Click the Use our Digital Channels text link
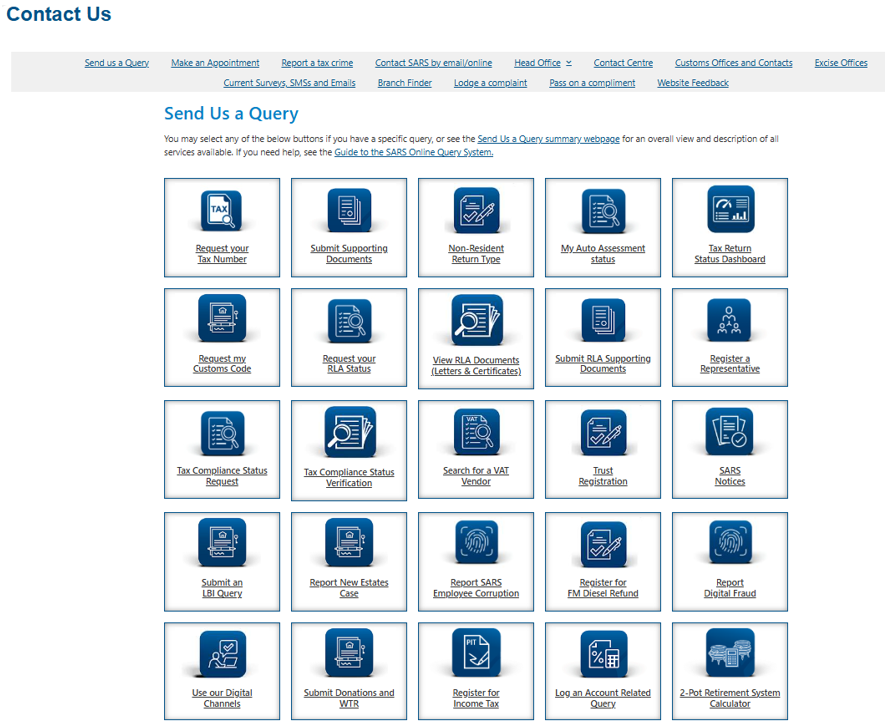Image resolution: width=892 pixels, height=722 pixels. click(x=222, y=699)
